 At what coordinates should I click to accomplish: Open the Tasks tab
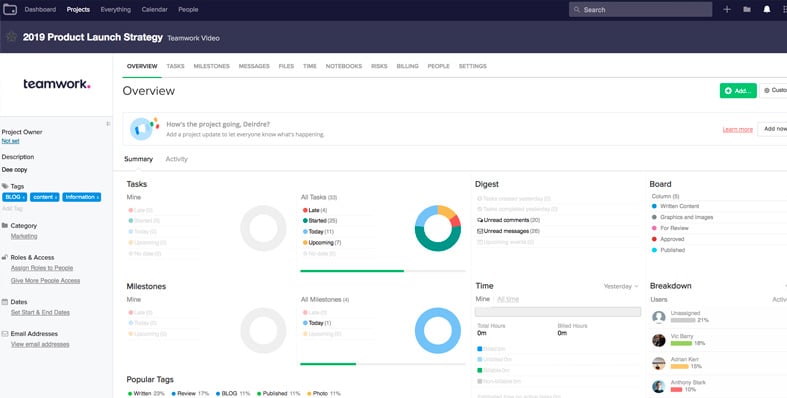point(175,66)
